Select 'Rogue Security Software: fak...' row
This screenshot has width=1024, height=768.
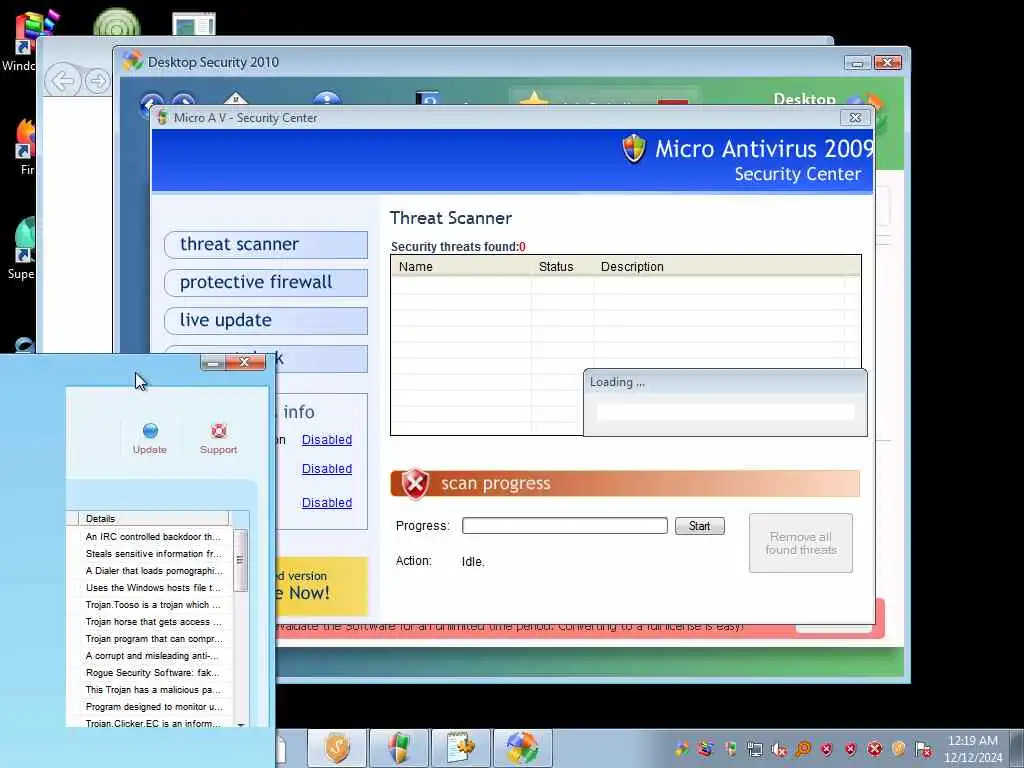click(x=153, y=672)
